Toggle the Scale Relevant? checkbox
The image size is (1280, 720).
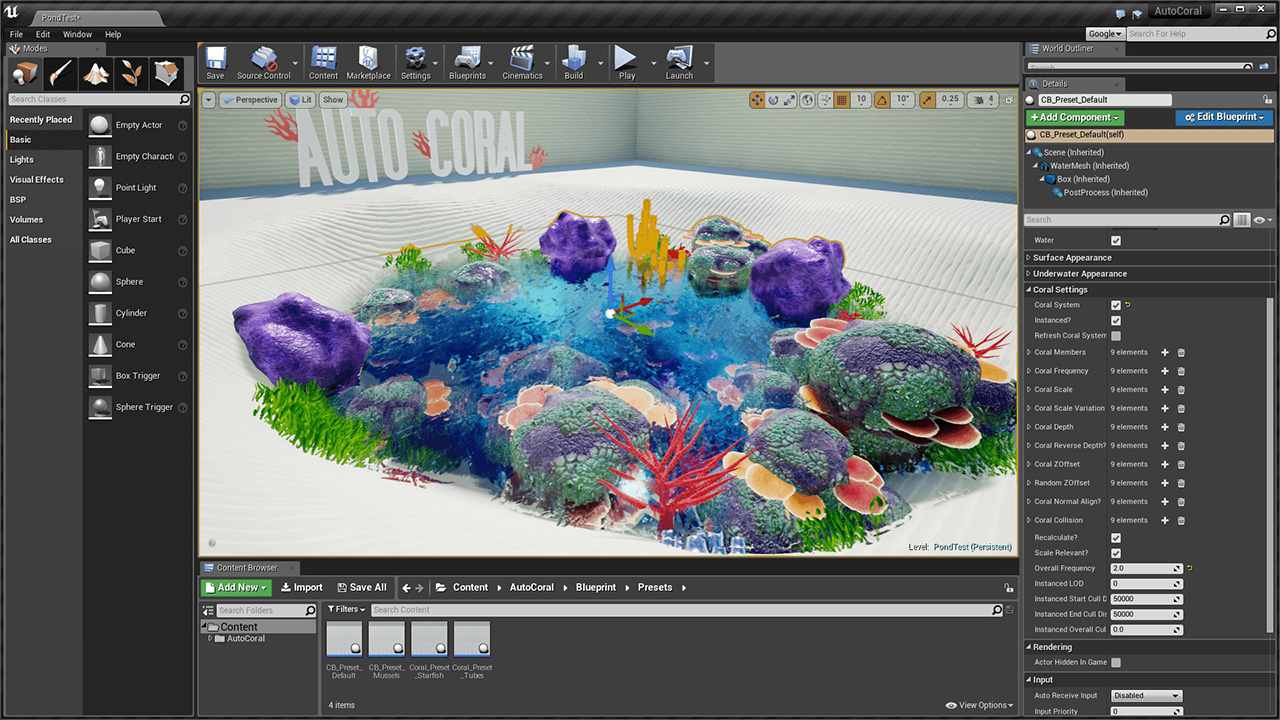pos(1116,553)
